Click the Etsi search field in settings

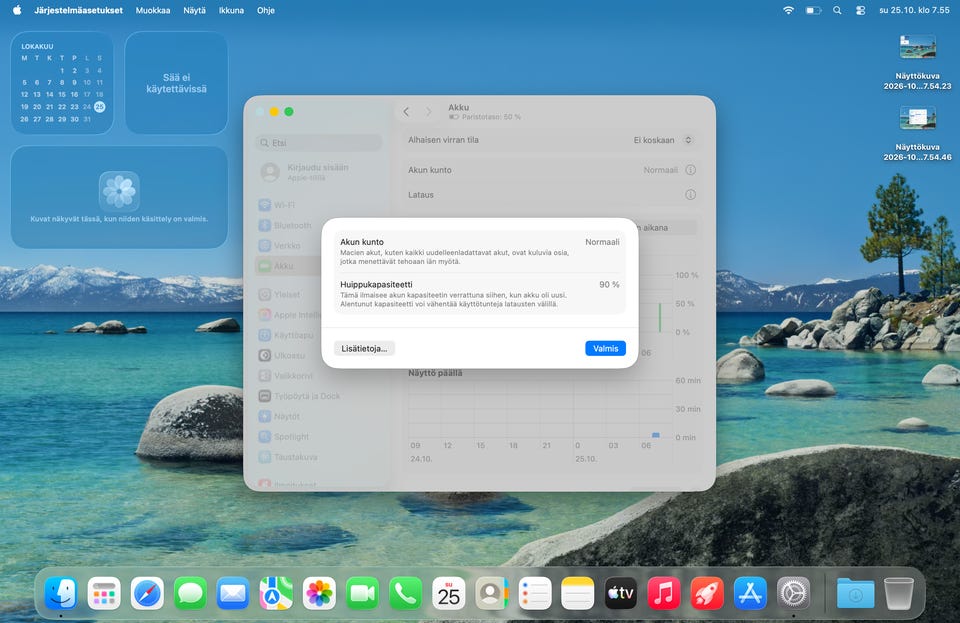(318, 143)
